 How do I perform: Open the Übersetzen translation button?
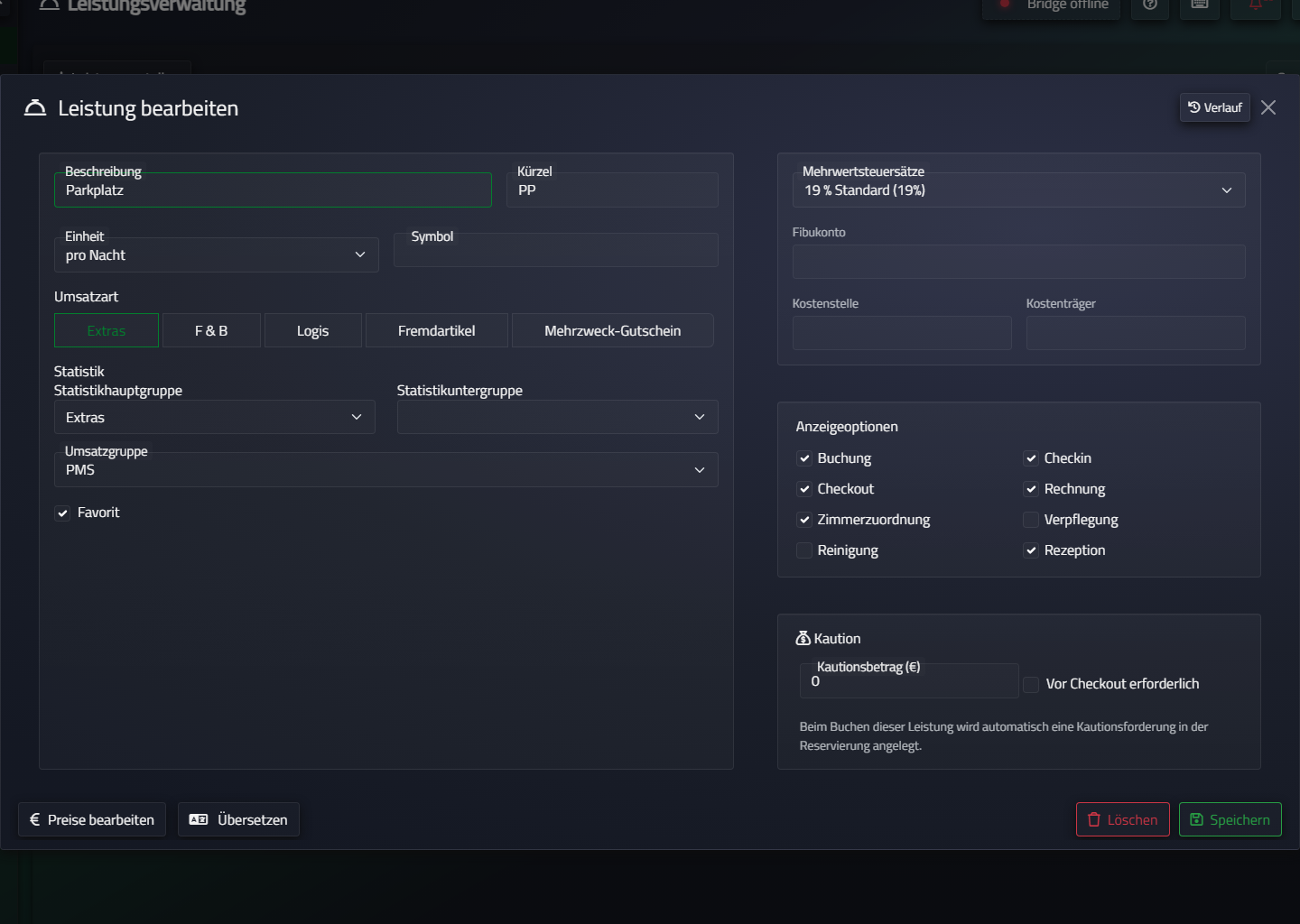pos(238,819)
